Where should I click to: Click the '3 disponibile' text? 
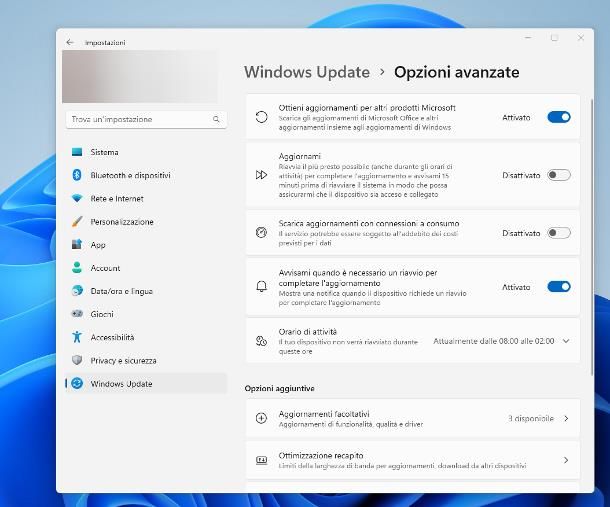(x=531, y=418)
